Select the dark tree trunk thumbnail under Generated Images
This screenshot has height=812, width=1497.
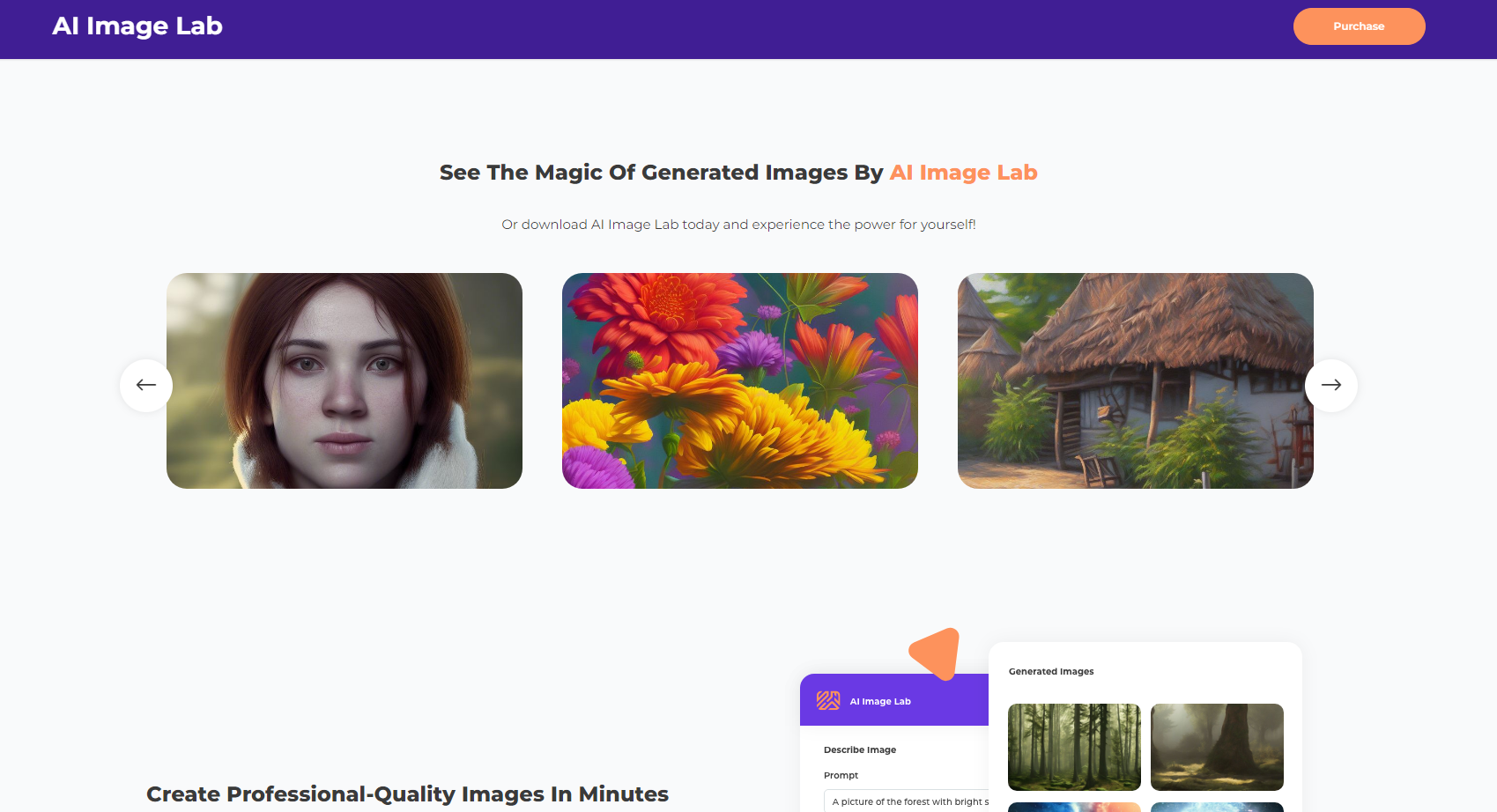point(1217,746)
